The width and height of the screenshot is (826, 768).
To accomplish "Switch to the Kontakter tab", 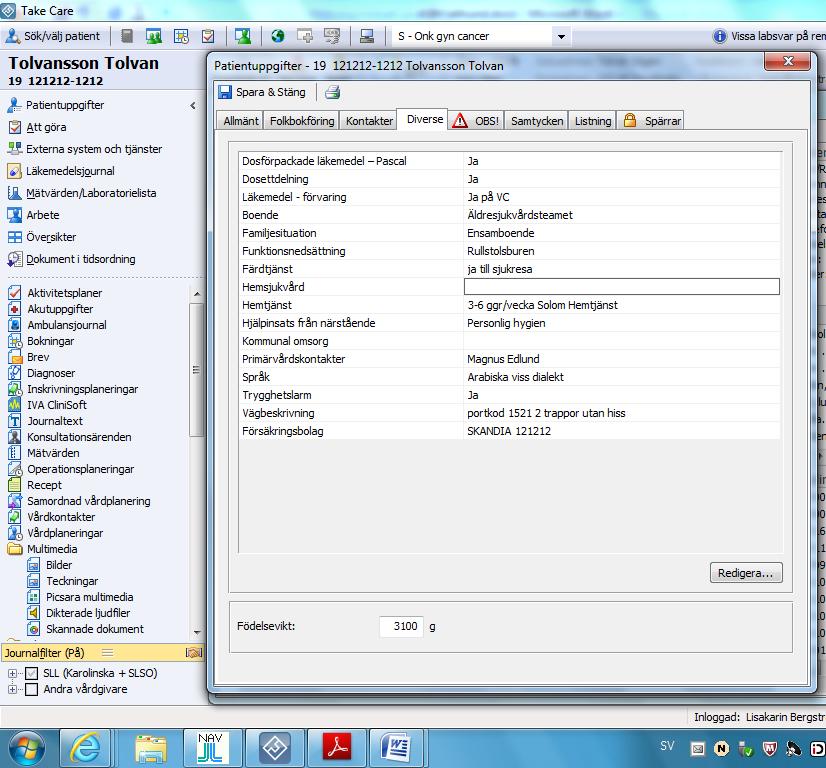I will [x=369, y=121].
